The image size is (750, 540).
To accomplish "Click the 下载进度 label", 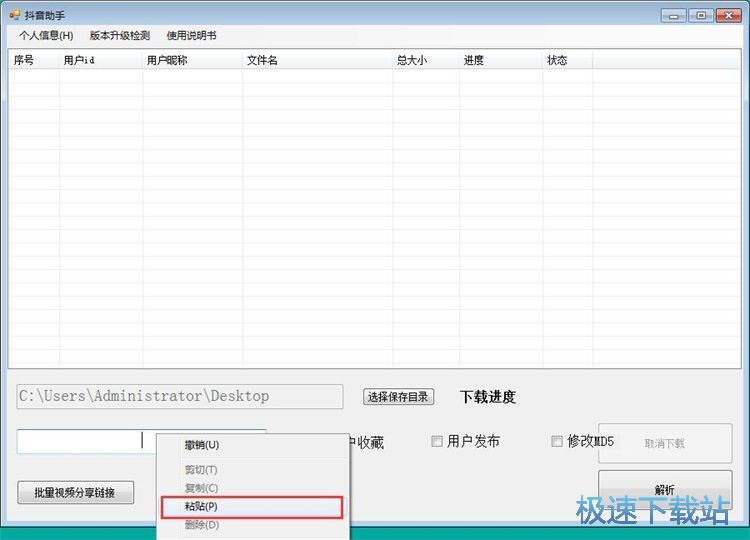I will point(488,397).
